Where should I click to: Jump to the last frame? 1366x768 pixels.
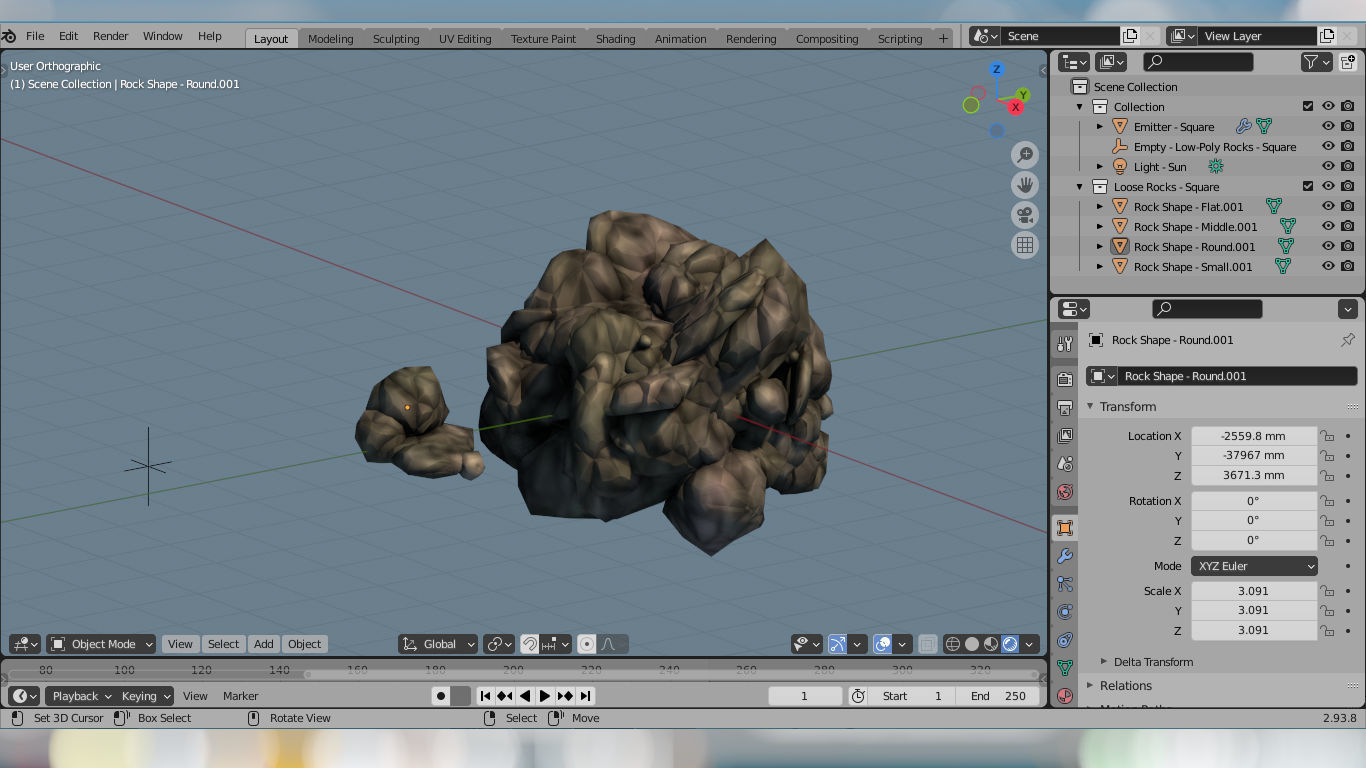tap(586, 696)
